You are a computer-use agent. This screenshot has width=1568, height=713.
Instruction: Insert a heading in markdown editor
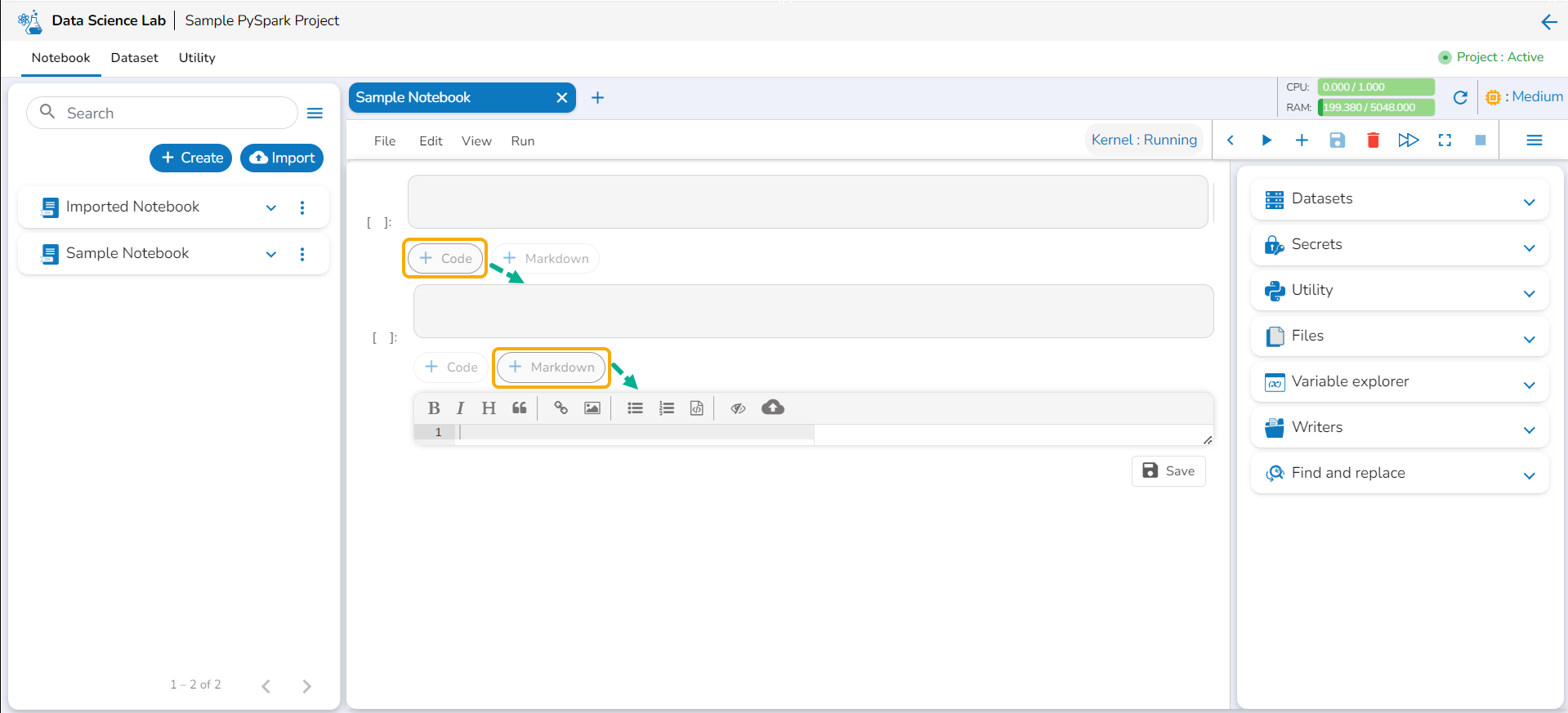pyautogui.click(x=489, y=408)
